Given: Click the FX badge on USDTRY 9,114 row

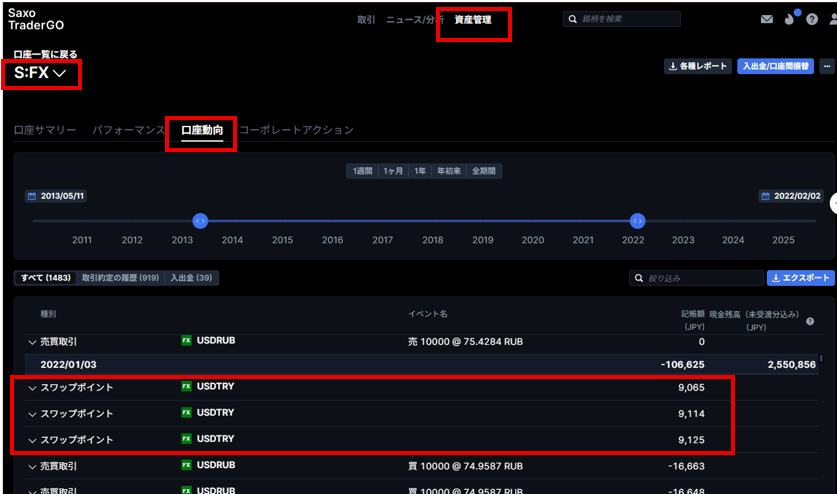Looking at the screenshot, I should pyautogui.click(x=186, y=412).
